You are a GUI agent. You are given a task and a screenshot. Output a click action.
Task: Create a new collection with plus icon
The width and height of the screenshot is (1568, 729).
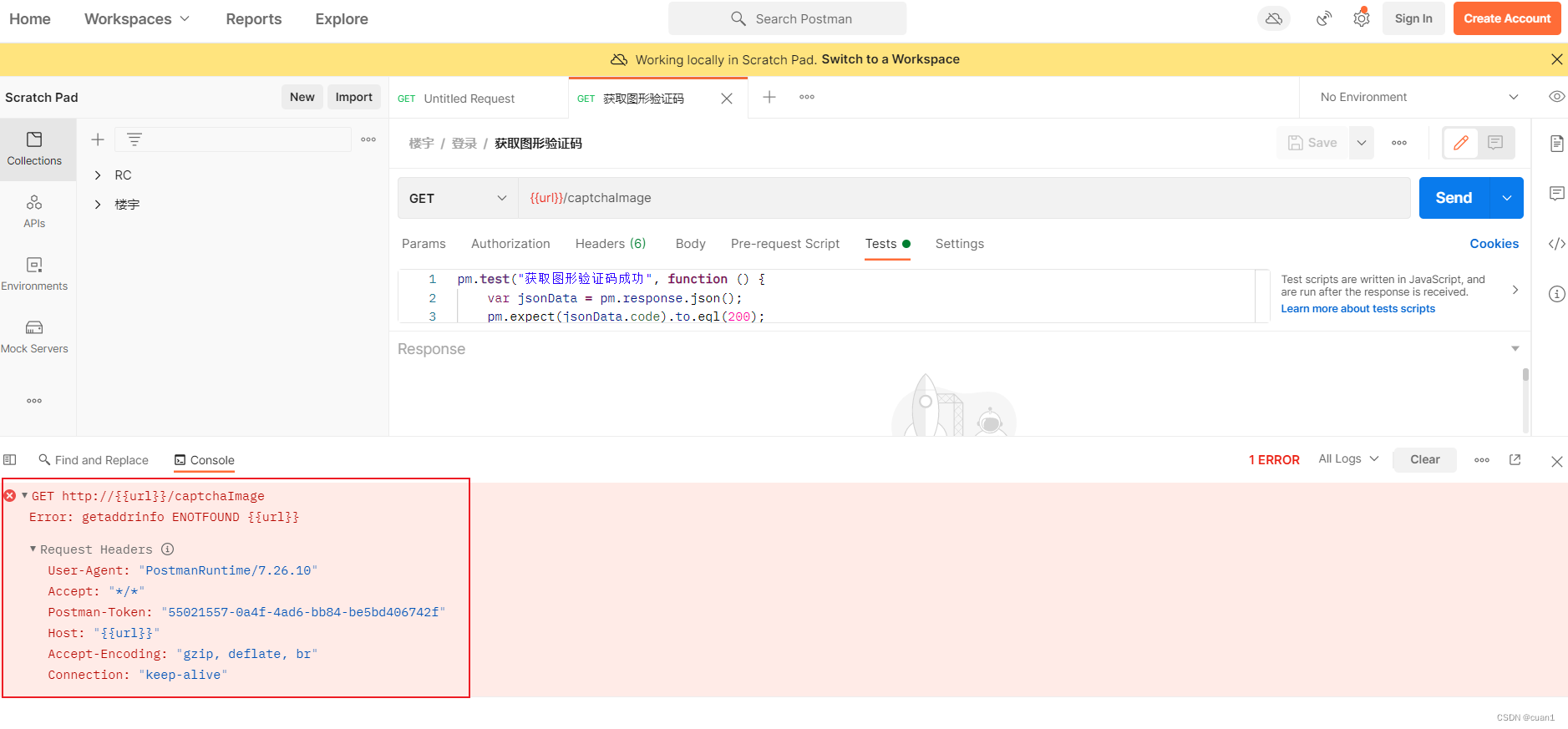[98, 139]
